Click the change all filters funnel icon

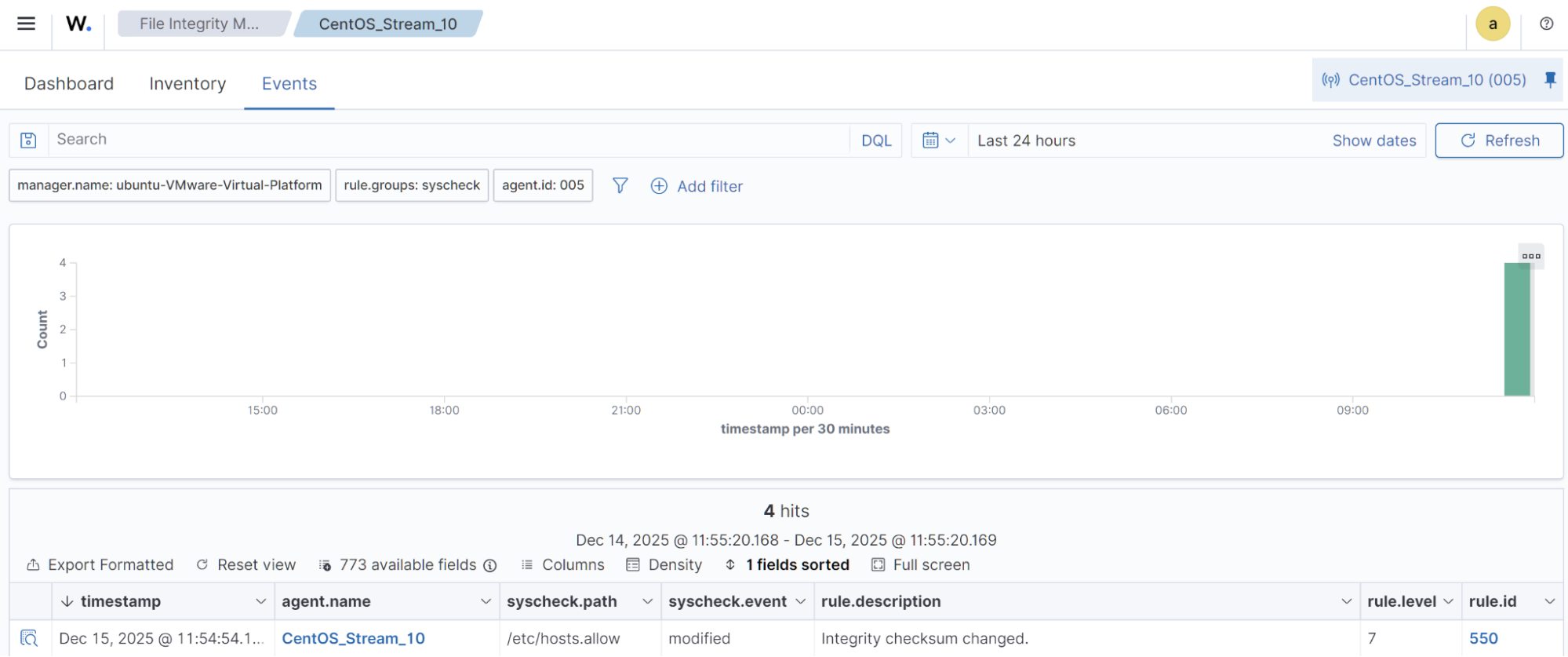620,186
